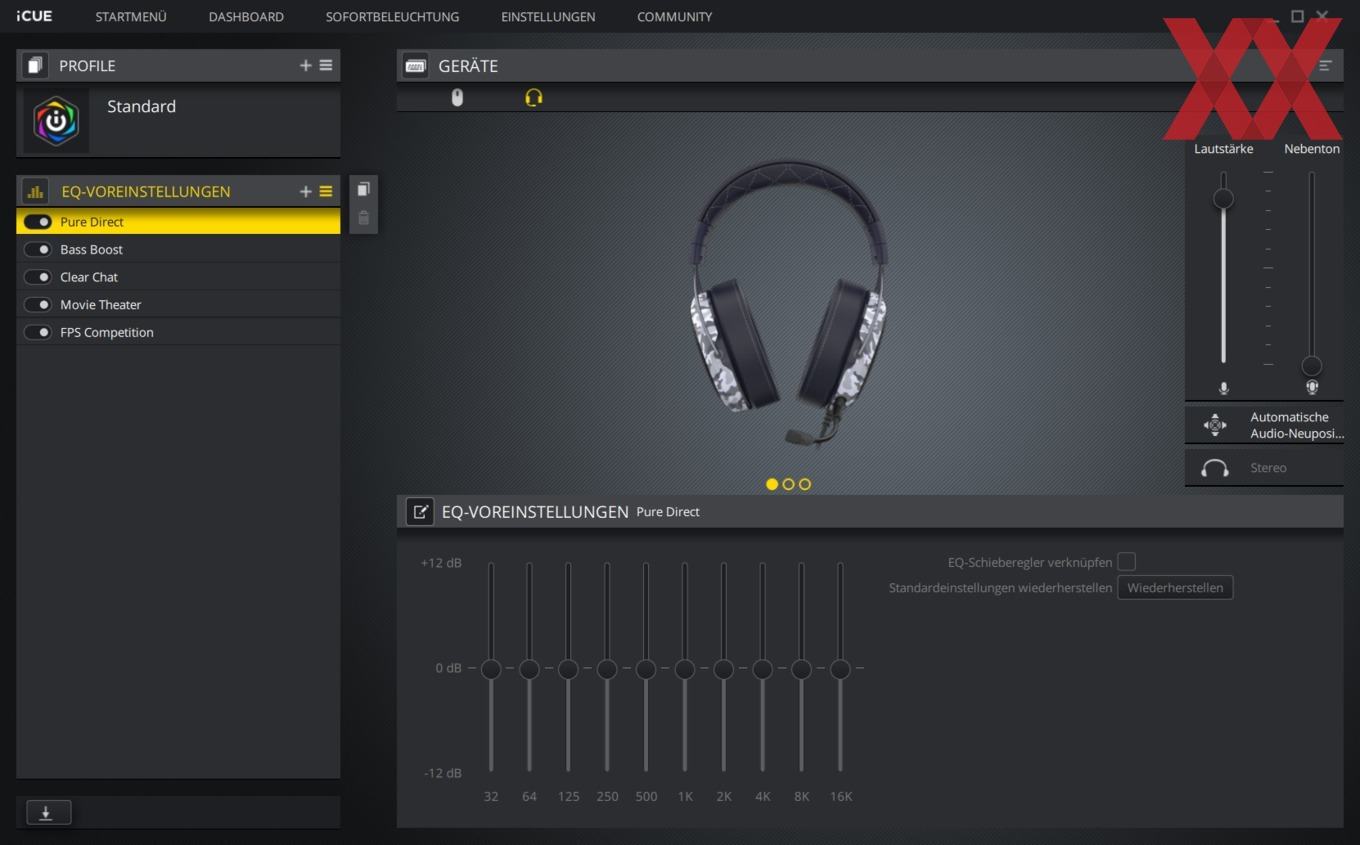Select the second carousel dot

[788, 484]
